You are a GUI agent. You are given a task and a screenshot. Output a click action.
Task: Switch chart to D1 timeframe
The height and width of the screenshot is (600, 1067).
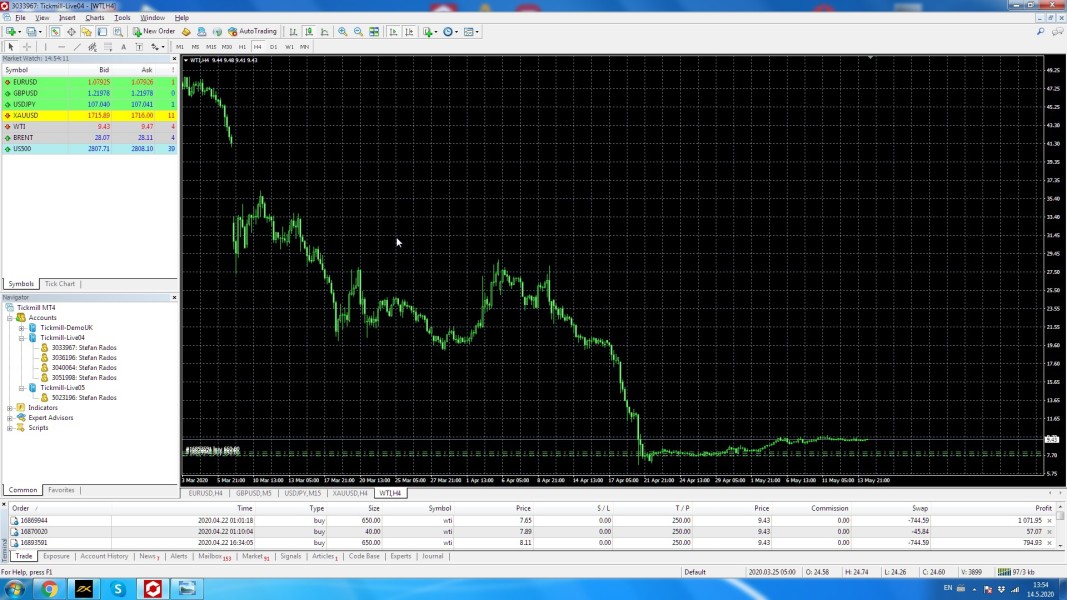pos(273,47)
